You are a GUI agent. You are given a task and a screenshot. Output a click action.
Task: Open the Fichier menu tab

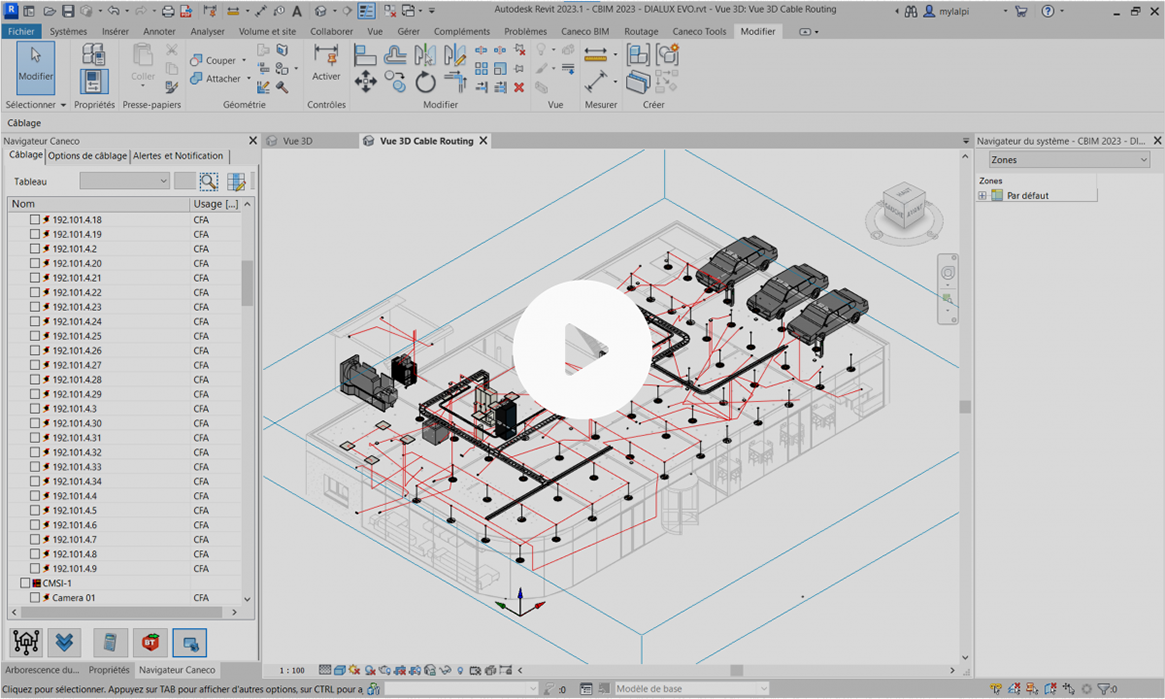[22, 31]
